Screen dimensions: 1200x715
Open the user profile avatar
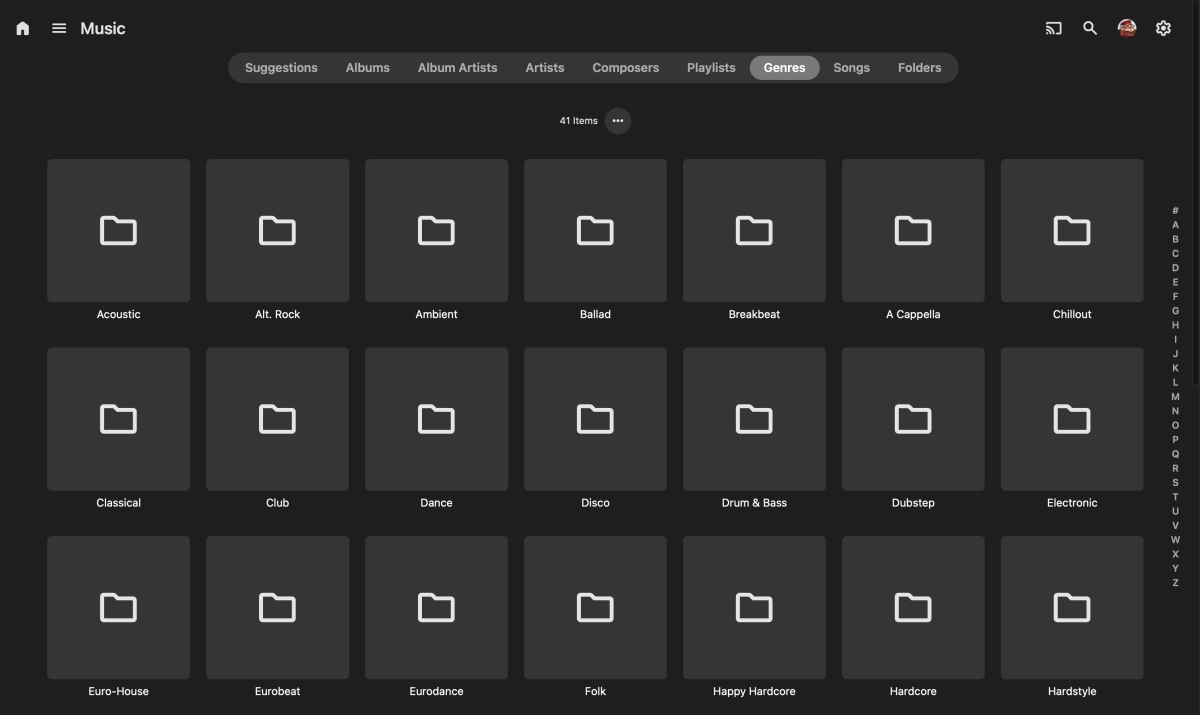point(1127,28)
